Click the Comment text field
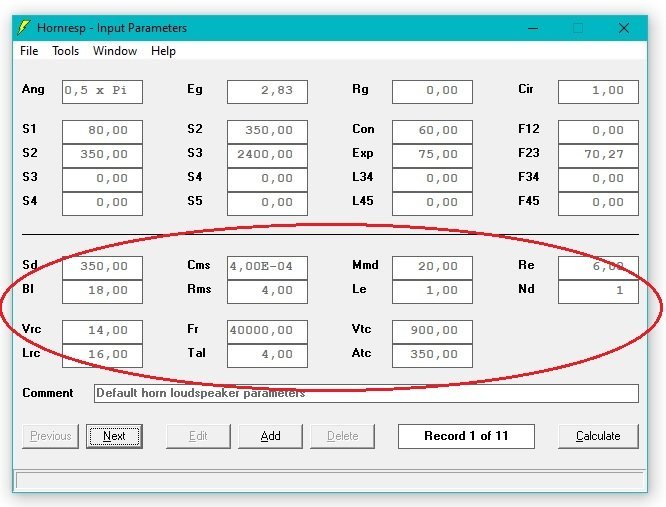Screen dimensions: 666x507 (x=366, y=393)
